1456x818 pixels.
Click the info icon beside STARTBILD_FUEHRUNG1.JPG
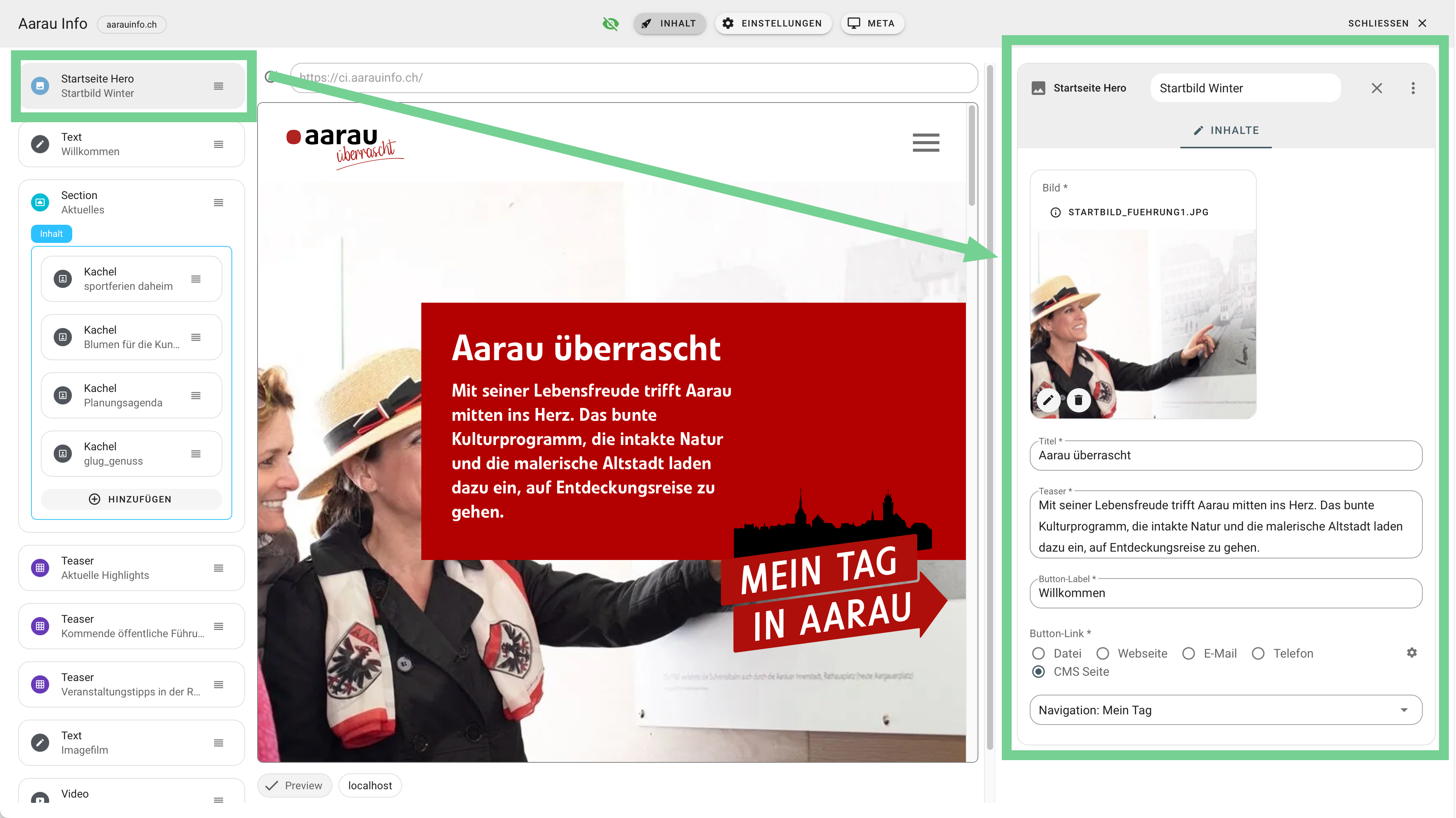[1055, 212]
